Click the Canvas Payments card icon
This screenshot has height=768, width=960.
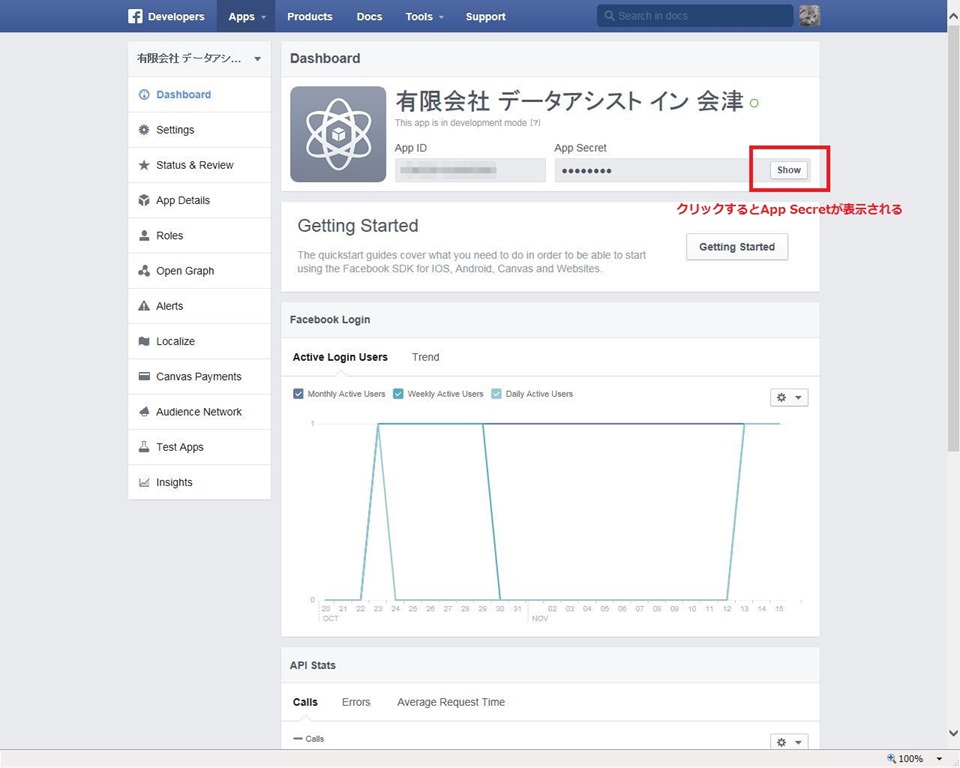144,376
